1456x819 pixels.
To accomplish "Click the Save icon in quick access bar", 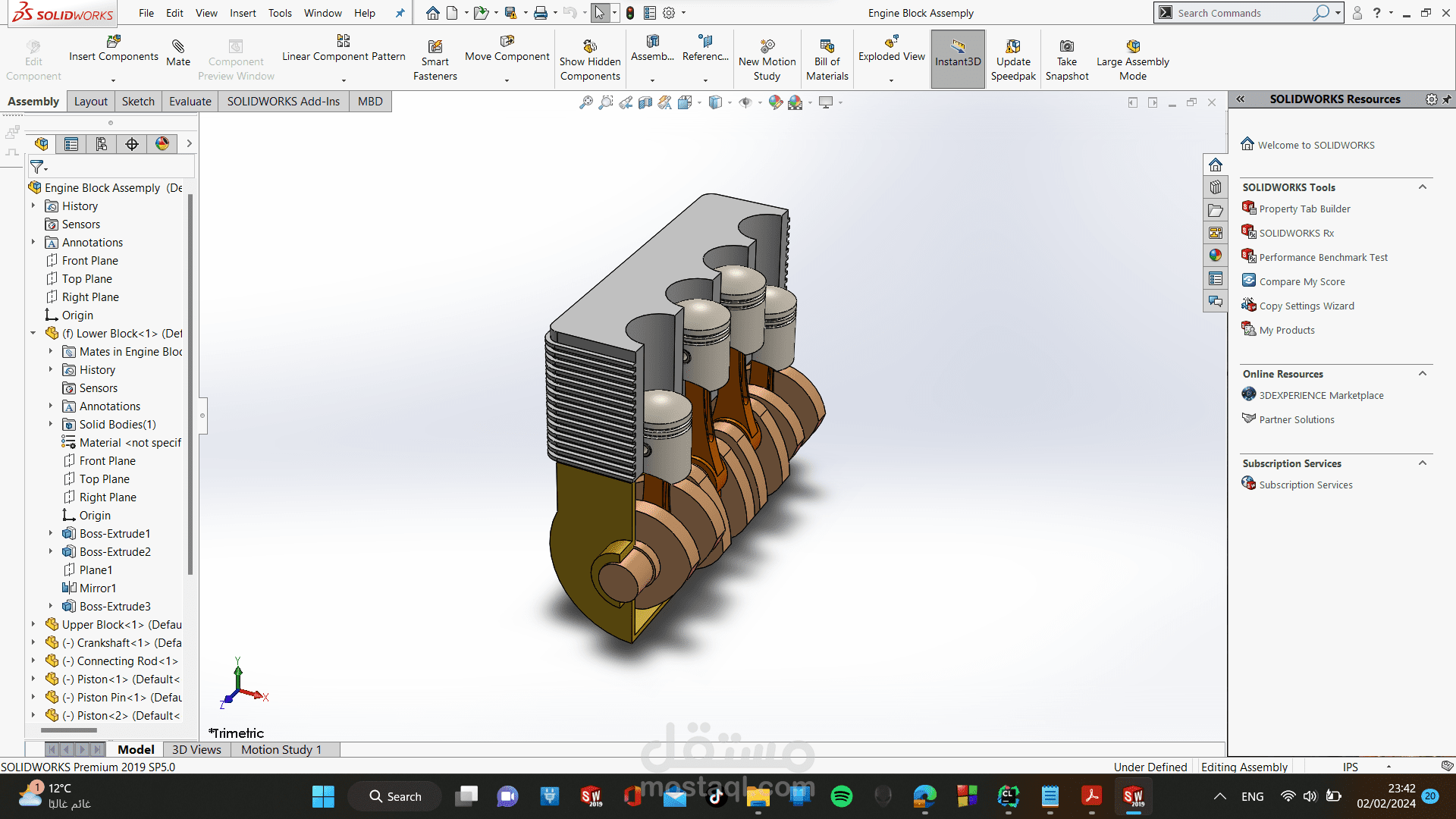I will coord(511,13).
